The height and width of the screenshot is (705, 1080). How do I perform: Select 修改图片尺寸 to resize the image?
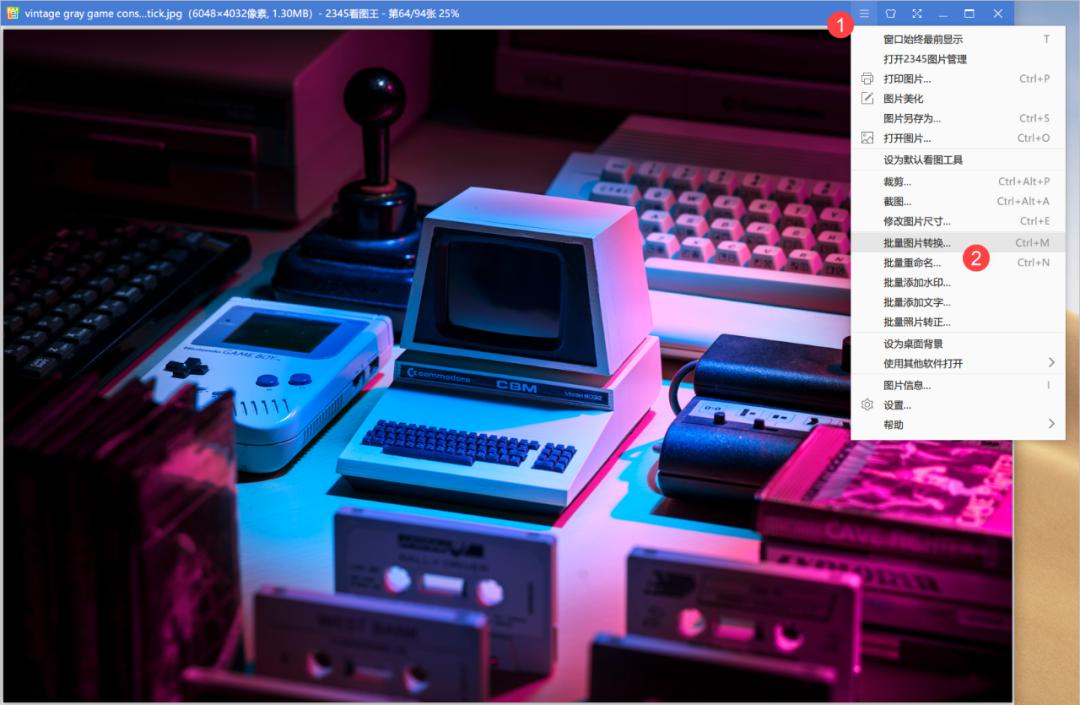[918, 221]
